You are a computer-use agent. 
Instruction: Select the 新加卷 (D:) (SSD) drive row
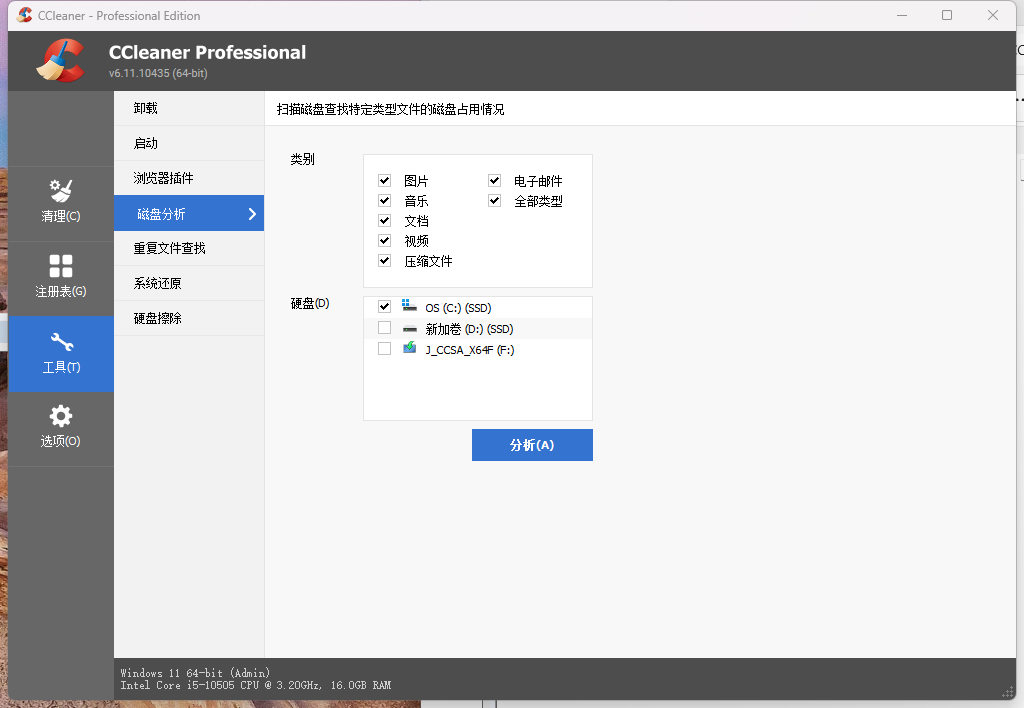(x=478, y=329)
